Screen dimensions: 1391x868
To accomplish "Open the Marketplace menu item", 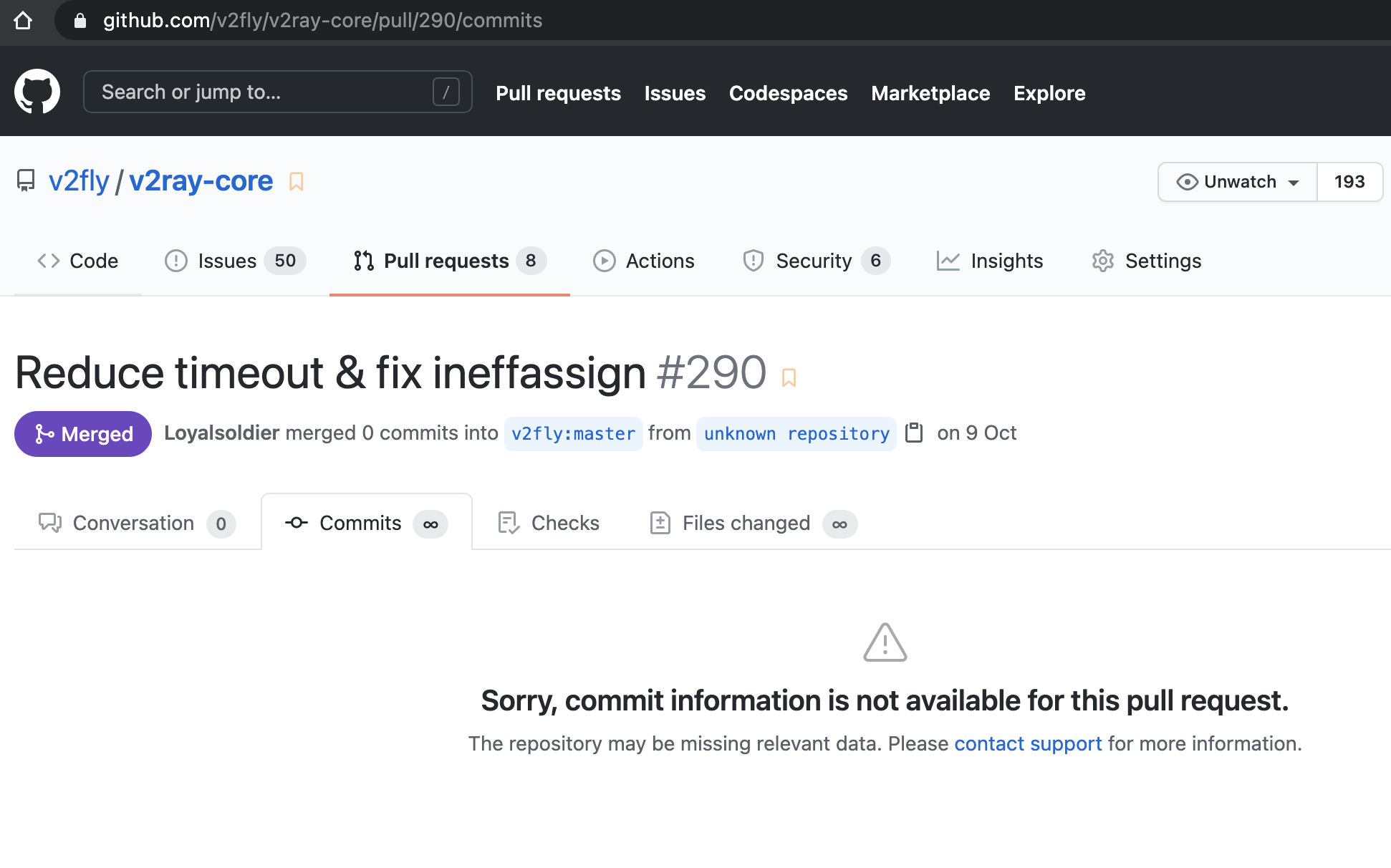I will point(930,93).
